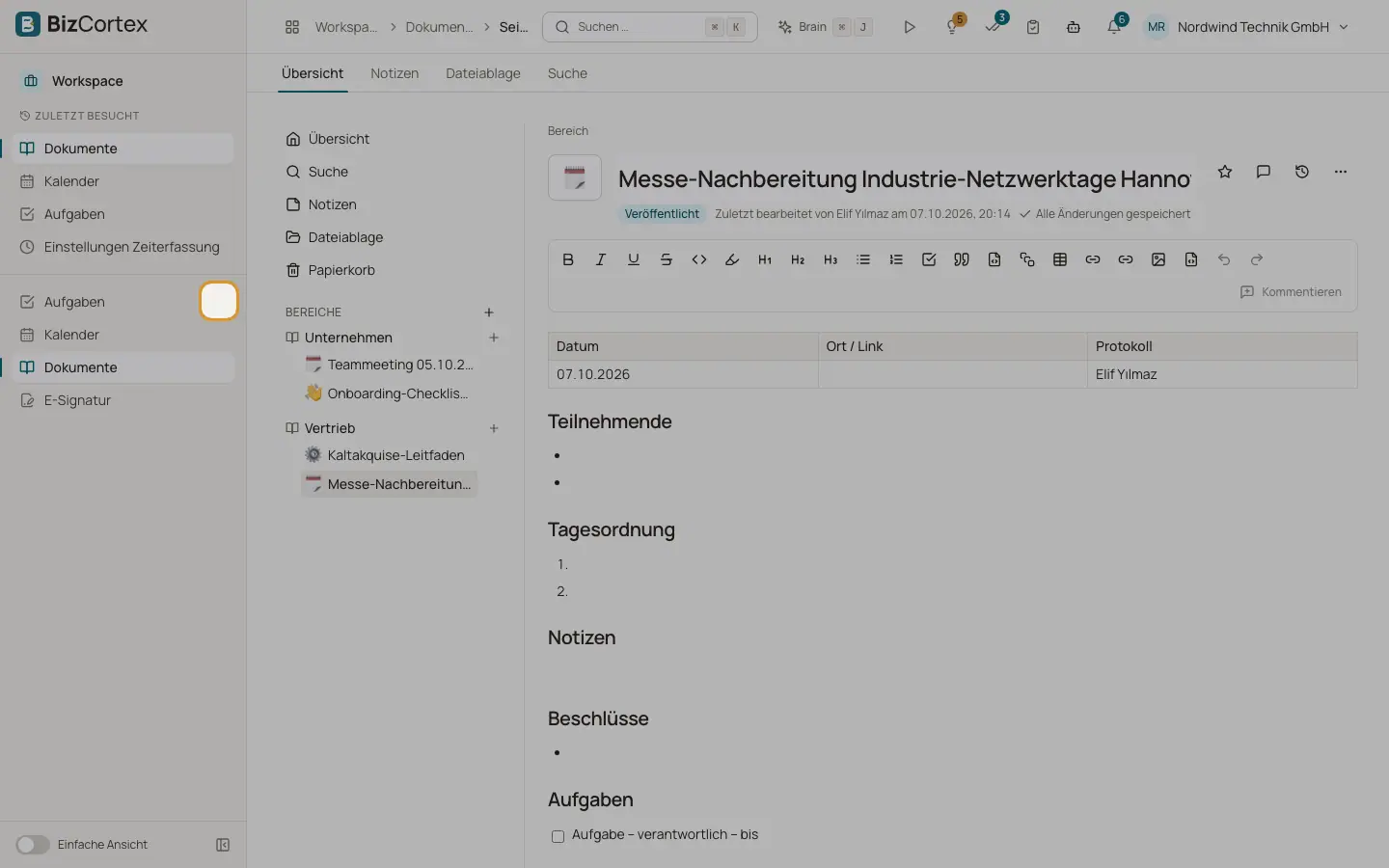Insert a checklist item from the toolbar
Screen dimensions: 1389x868
tap(929, 259)
